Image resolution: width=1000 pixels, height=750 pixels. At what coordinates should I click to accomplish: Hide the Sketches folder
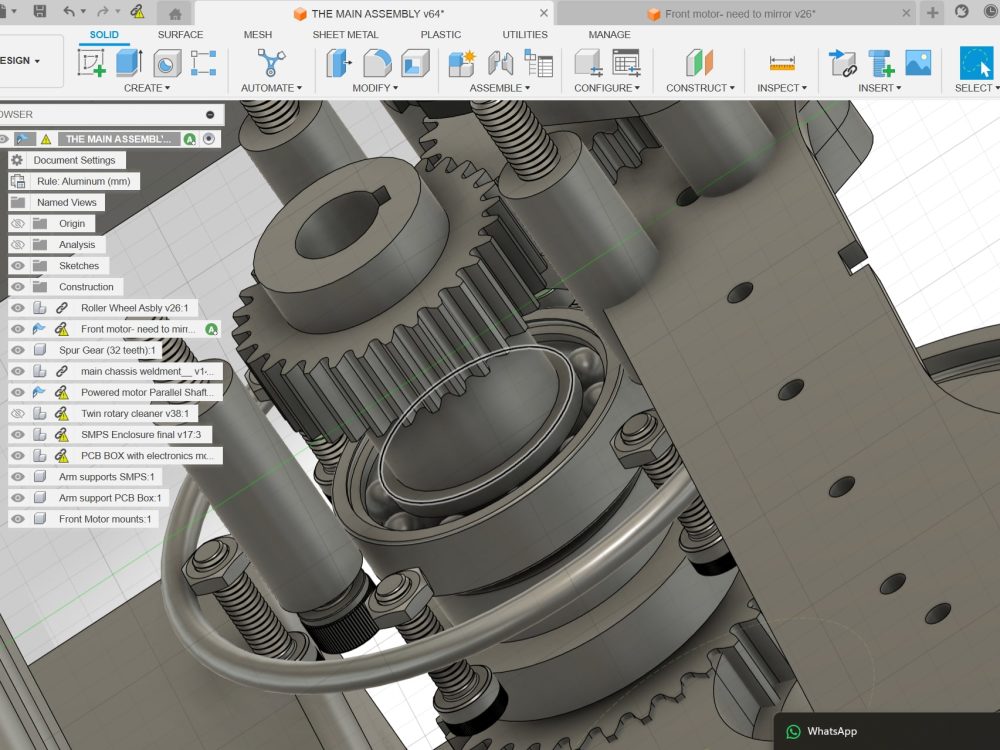18,265
